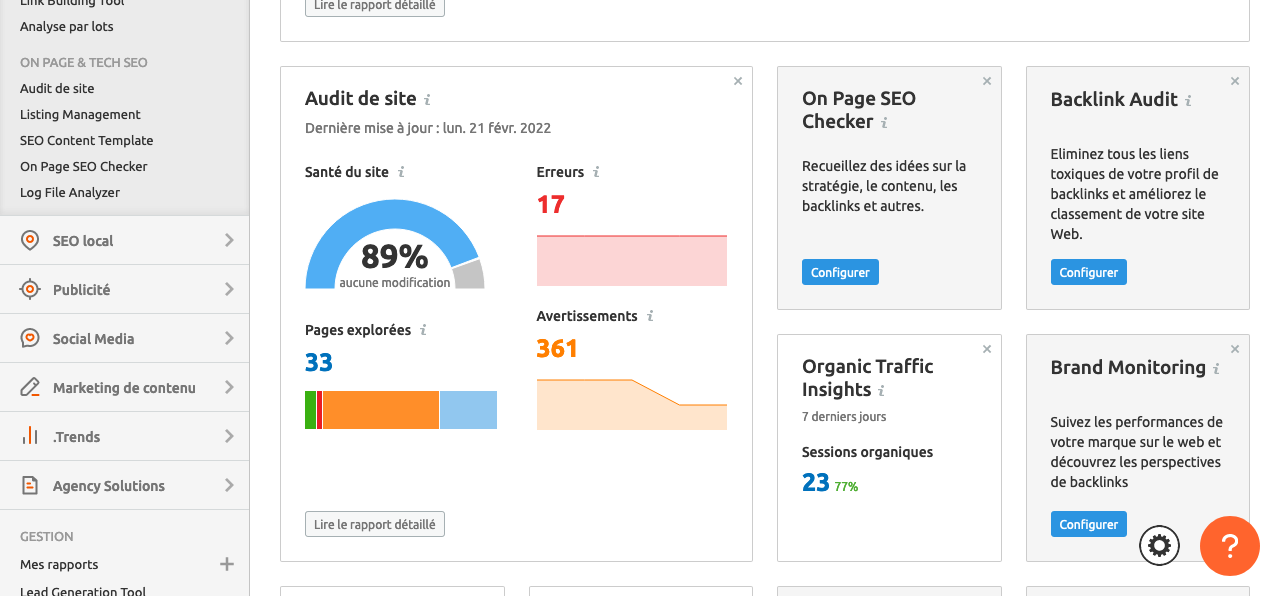Click Configurer on Backlink Audit

[1088, 271]
